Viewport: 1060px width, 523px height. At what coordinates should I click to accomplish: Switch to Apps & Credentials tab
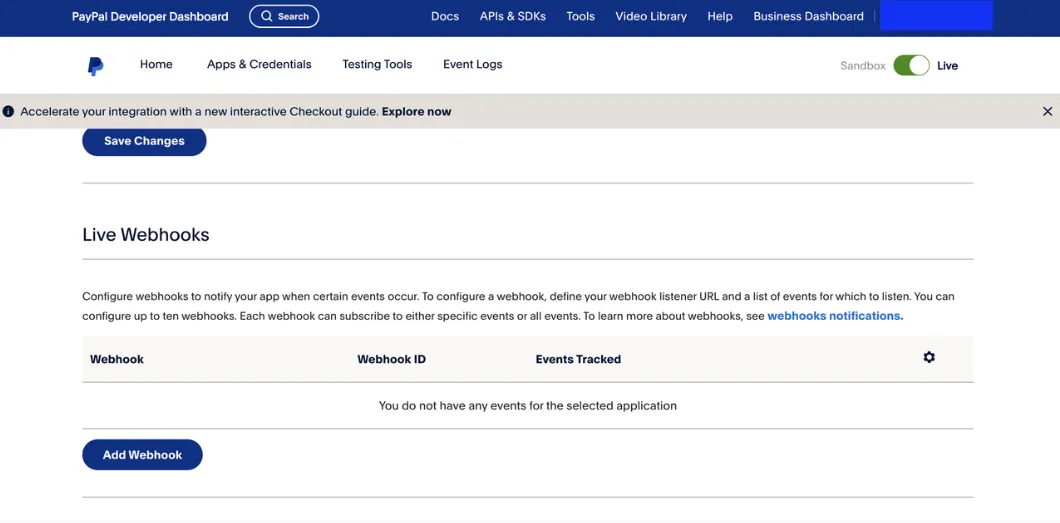click(x=259, y=64)
